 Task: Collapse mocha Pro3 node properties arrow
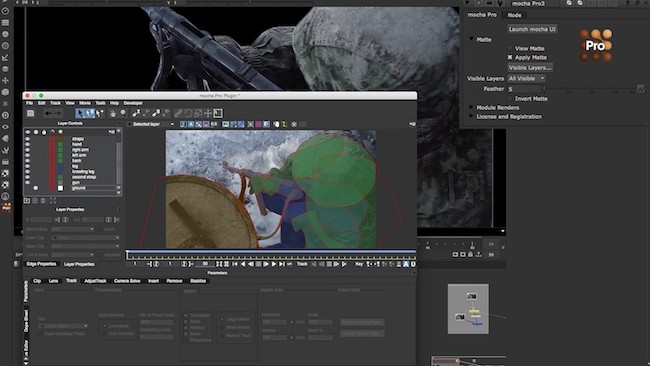[x=468, y=3]
